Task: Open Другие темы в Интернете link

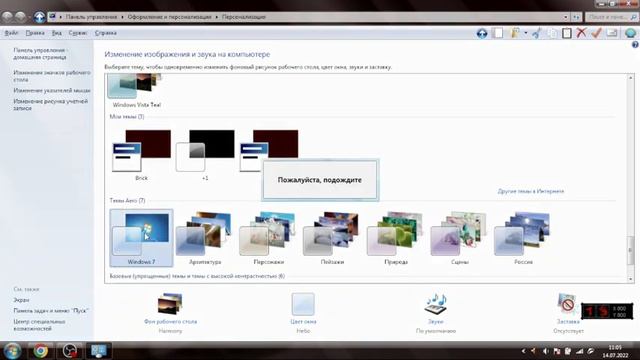Action: (x=531, y=191)
